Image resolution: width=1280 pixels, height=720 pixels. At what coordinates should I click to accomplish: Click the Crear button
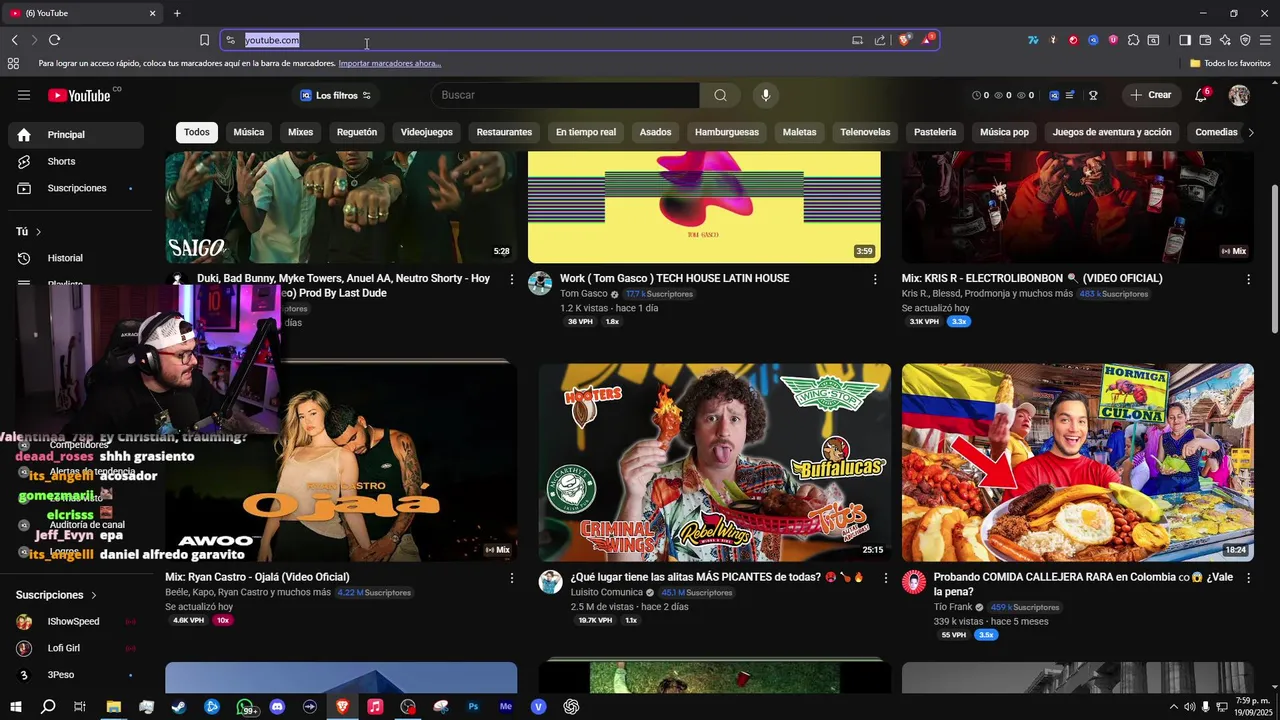point(1150,95)
